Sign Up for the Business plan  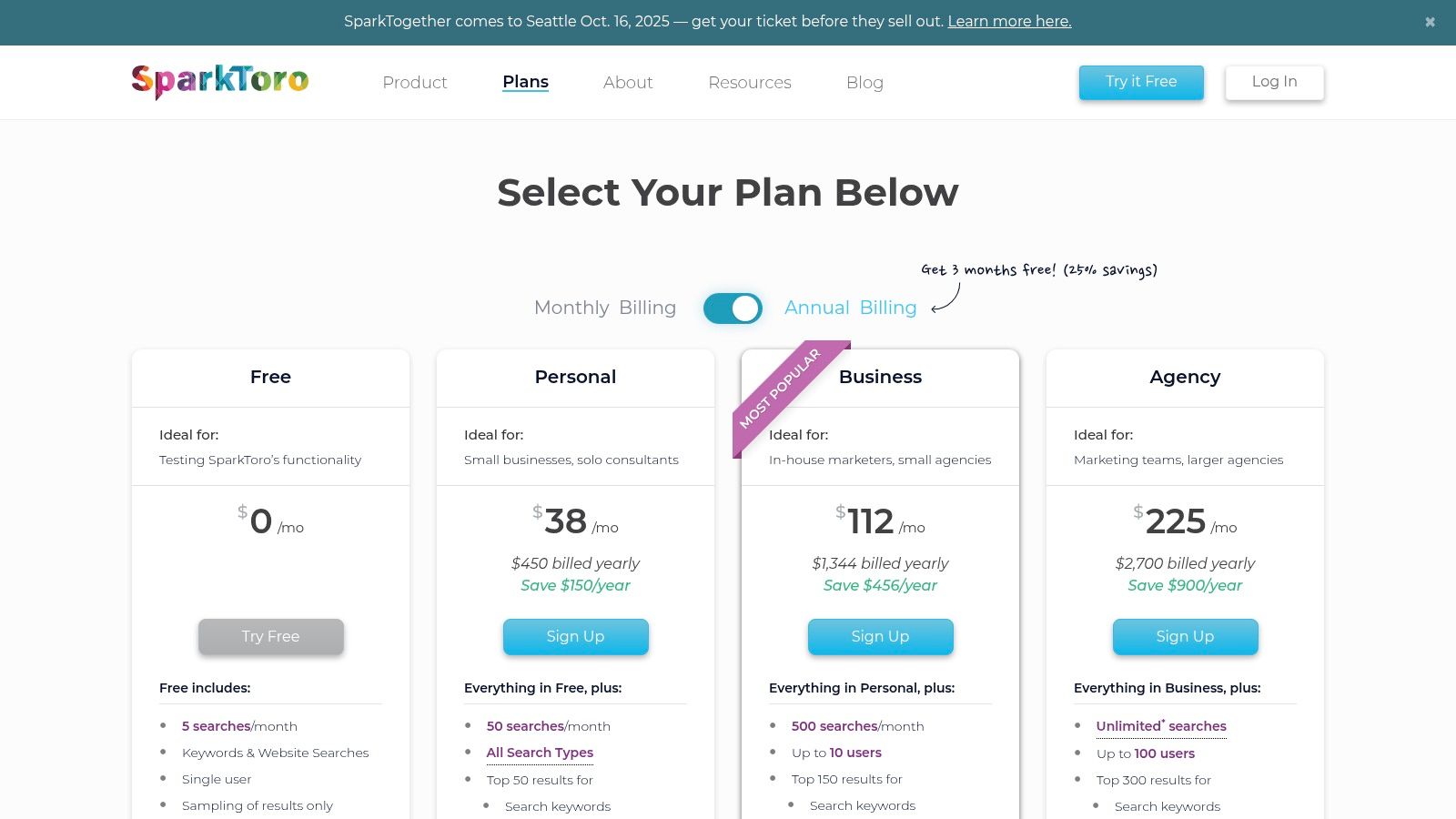[880, 636]
